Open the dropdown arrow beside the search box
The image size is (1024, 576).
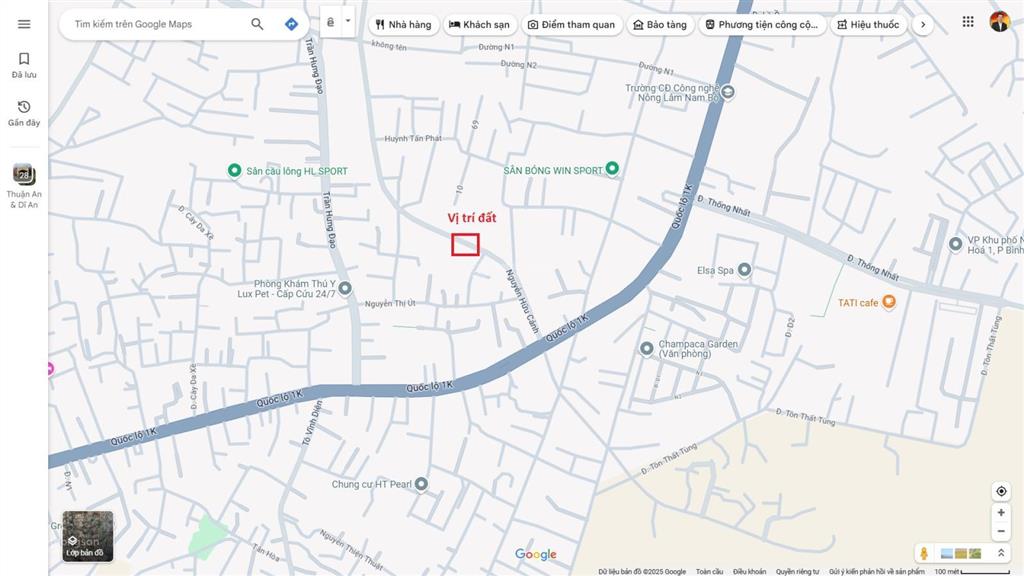[x=348, y=21]
